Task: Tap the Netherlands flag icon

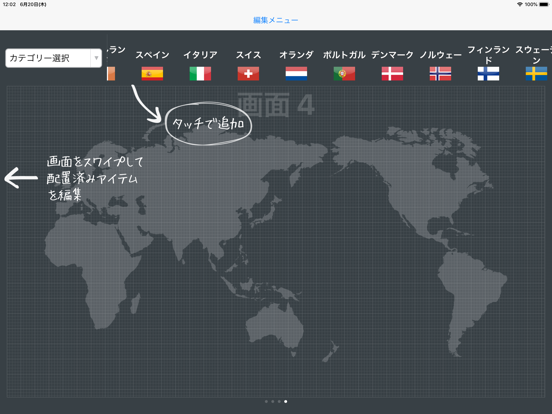Action: (x=296, y=74)
